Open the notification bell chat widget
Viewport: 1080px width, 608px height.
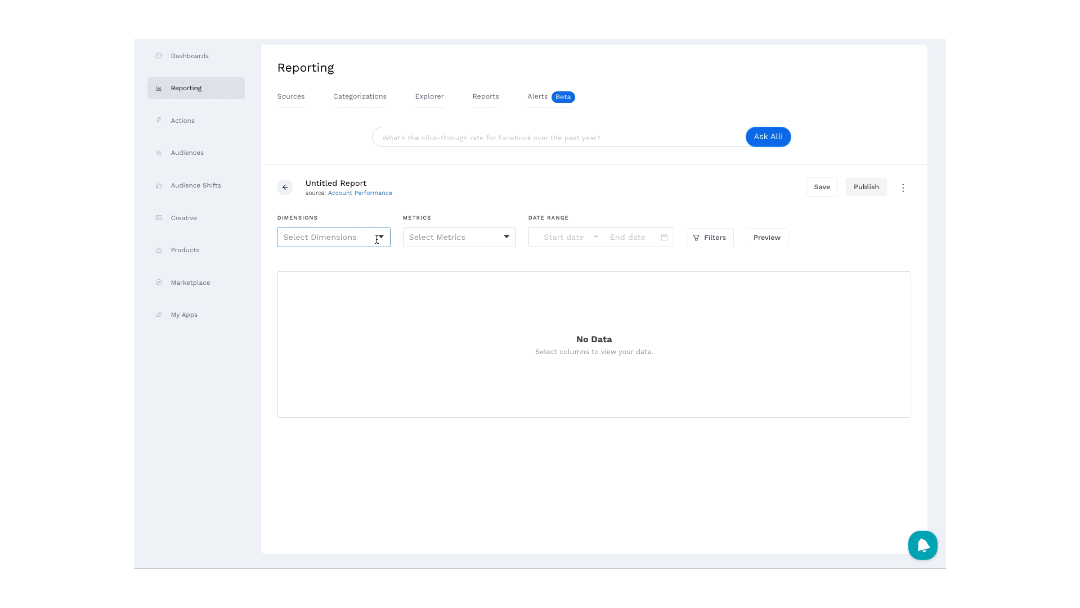point(922,545)
